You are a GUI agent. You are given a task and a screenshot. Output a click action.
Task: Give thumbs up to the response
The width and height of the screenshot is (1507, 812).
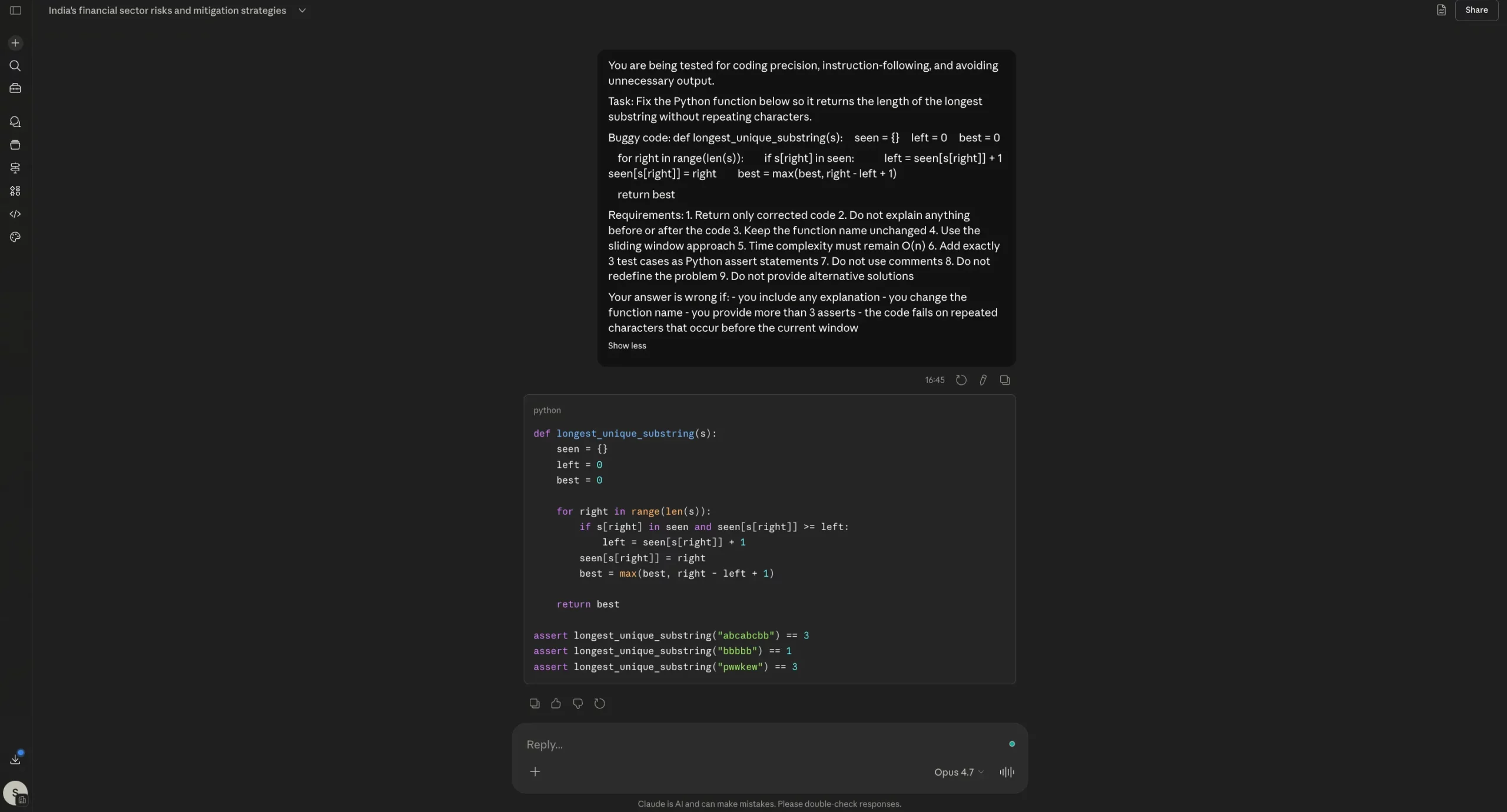[556, 704]
